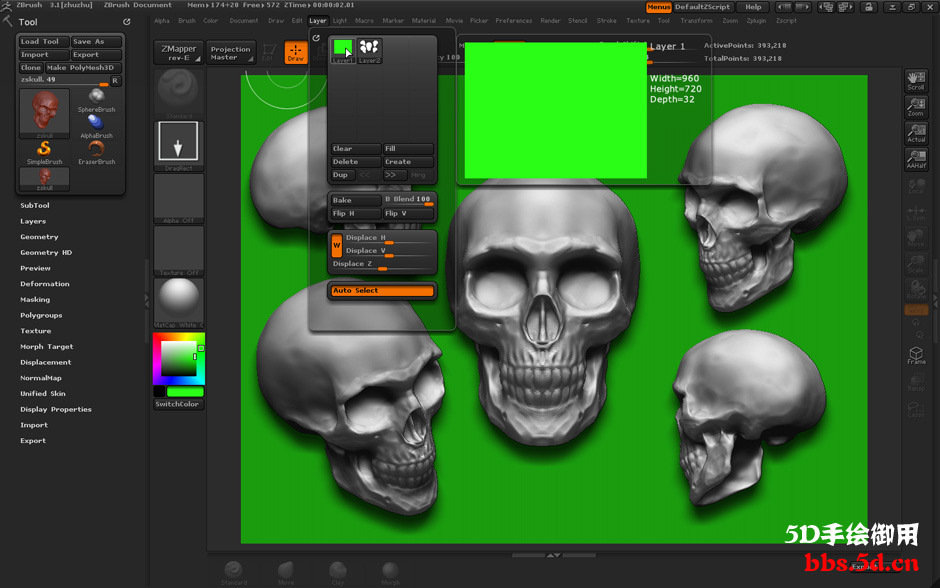Toggle Auto Select in Layer palette
Screen dimensions: 940x588
382,291
